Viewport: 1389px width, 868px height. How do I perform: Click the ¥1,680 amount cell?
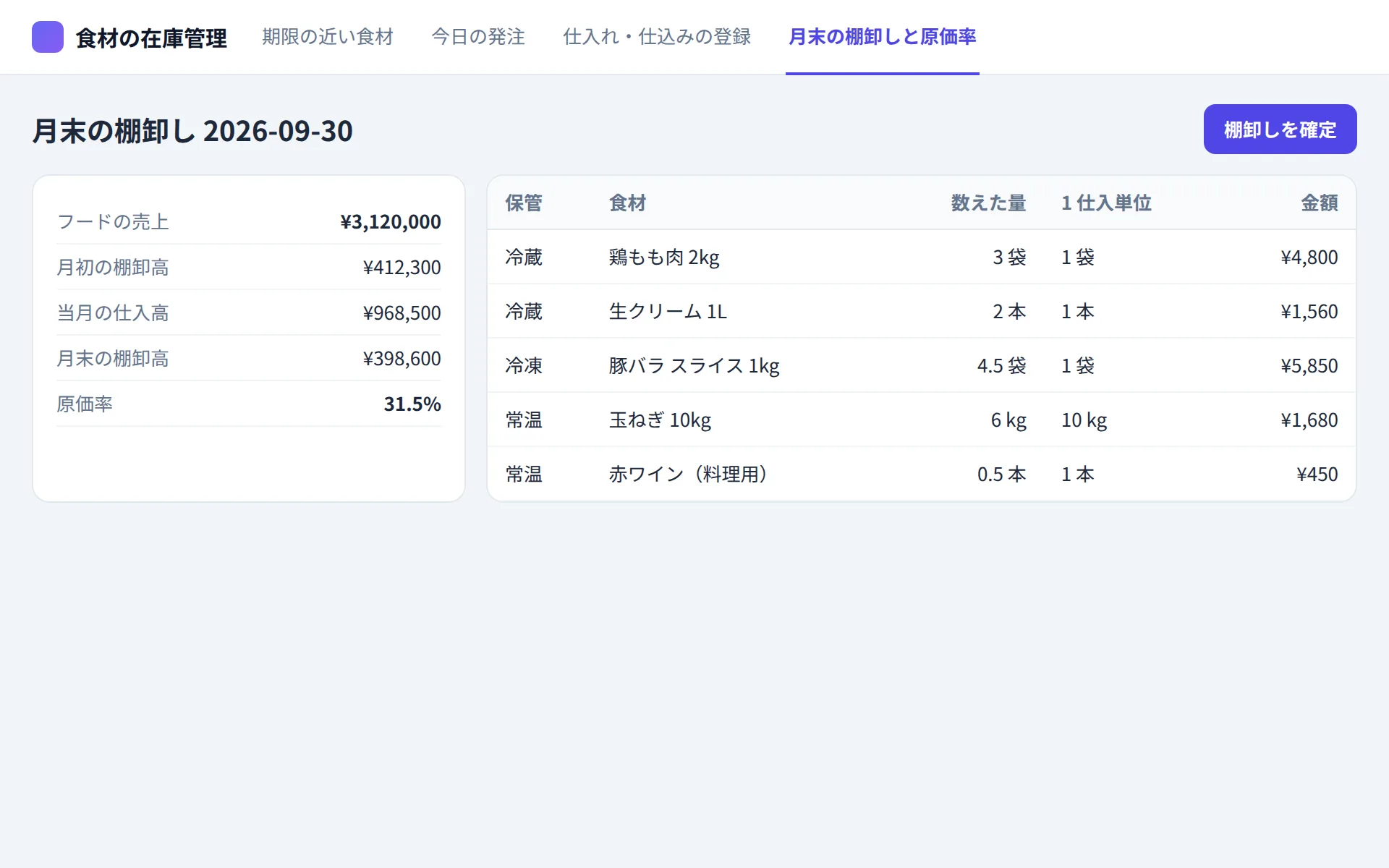(1309, 420)
